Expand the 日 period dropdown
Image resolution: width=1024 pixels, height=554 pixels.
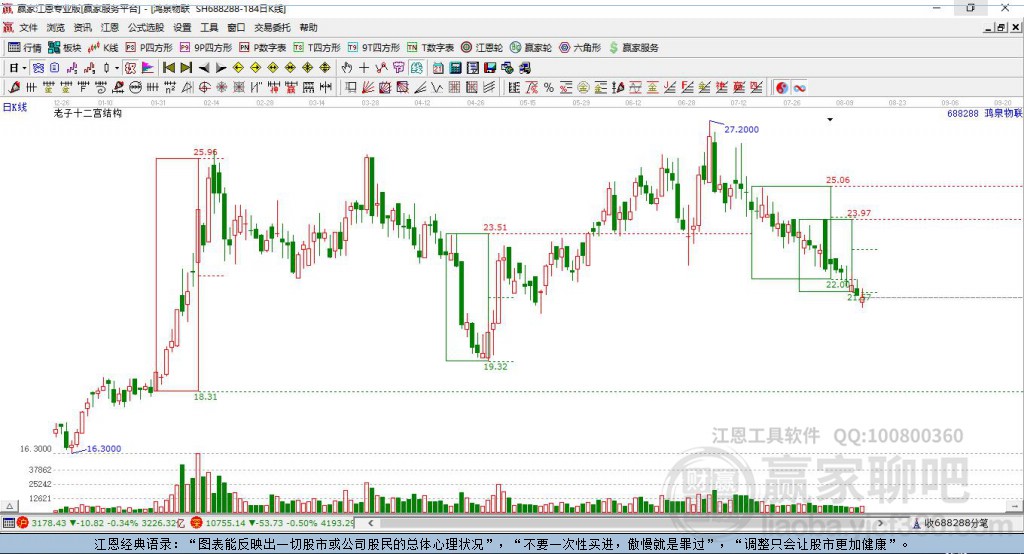coord(24,68)
